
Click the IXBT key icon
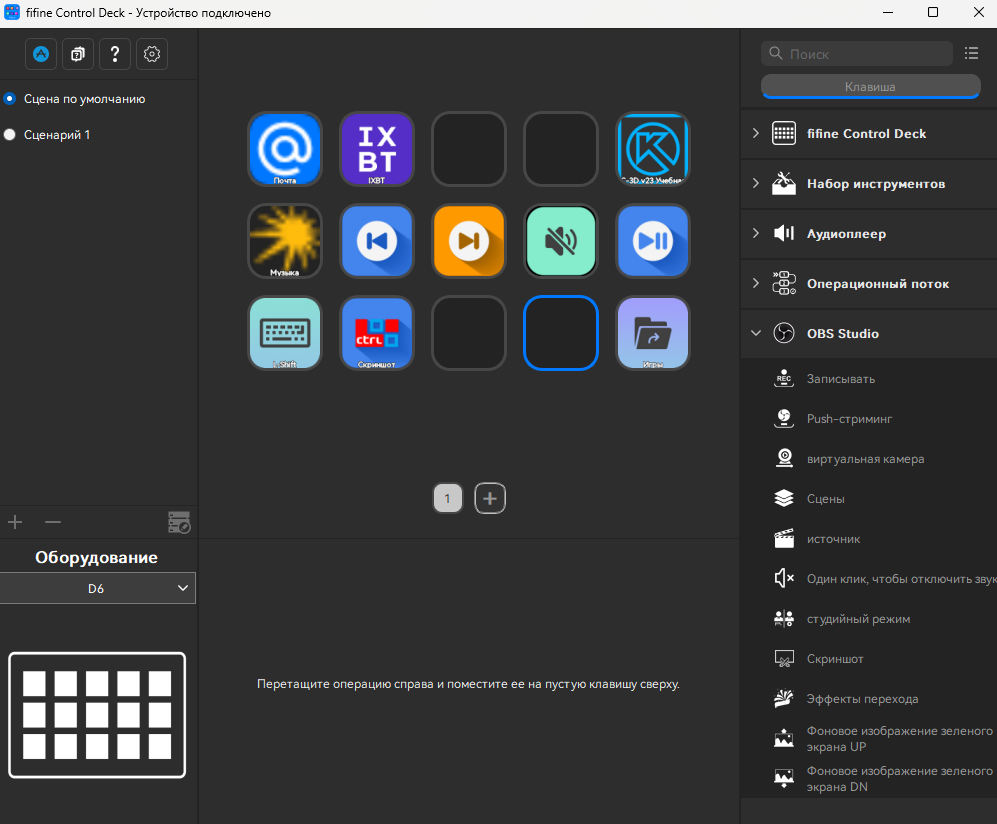click(377, 148)
